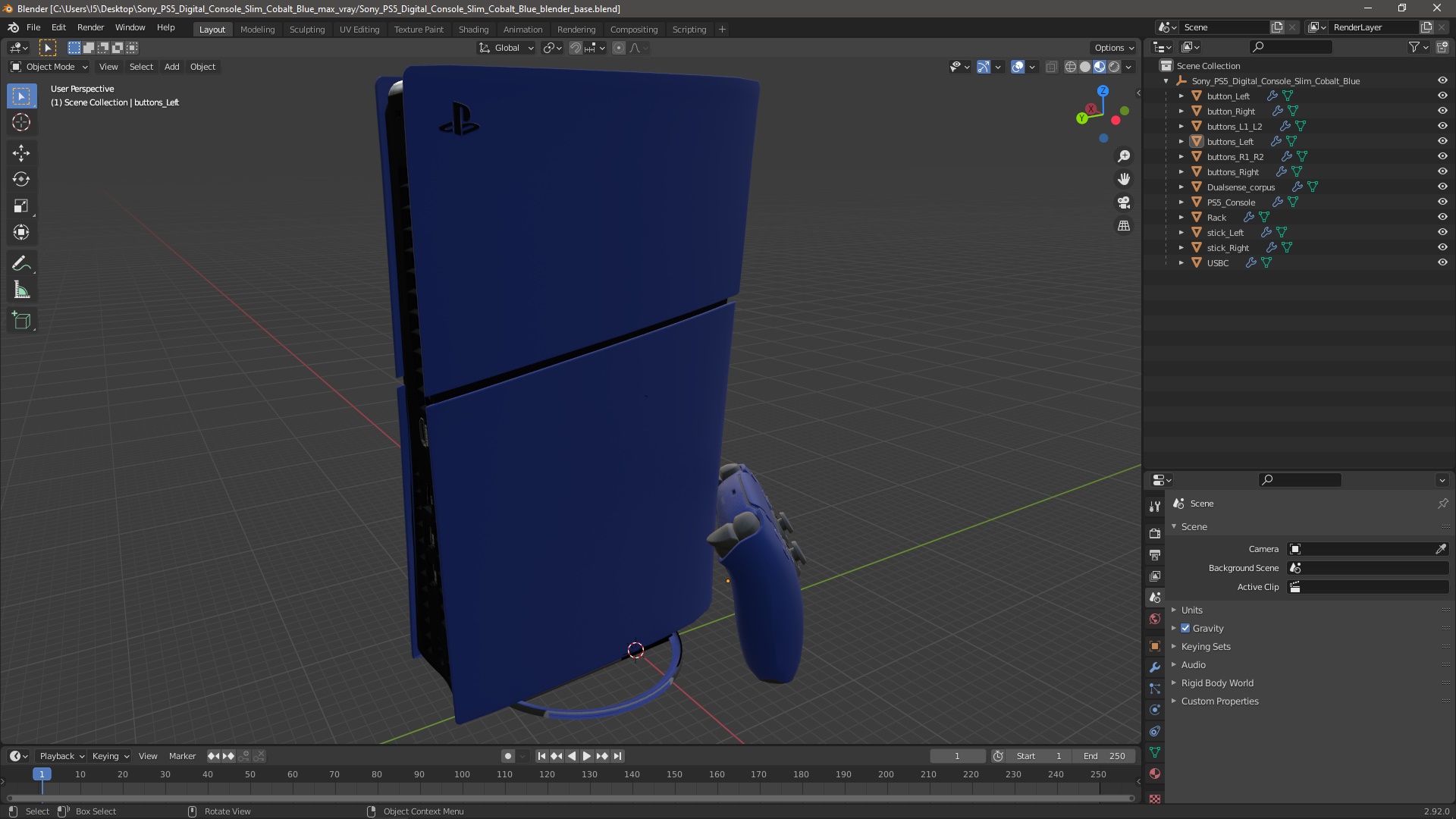The height and width of the screenshot is (819, 1456).
Task: Click the camera eyedropper icon
Action: (1441, 549)
